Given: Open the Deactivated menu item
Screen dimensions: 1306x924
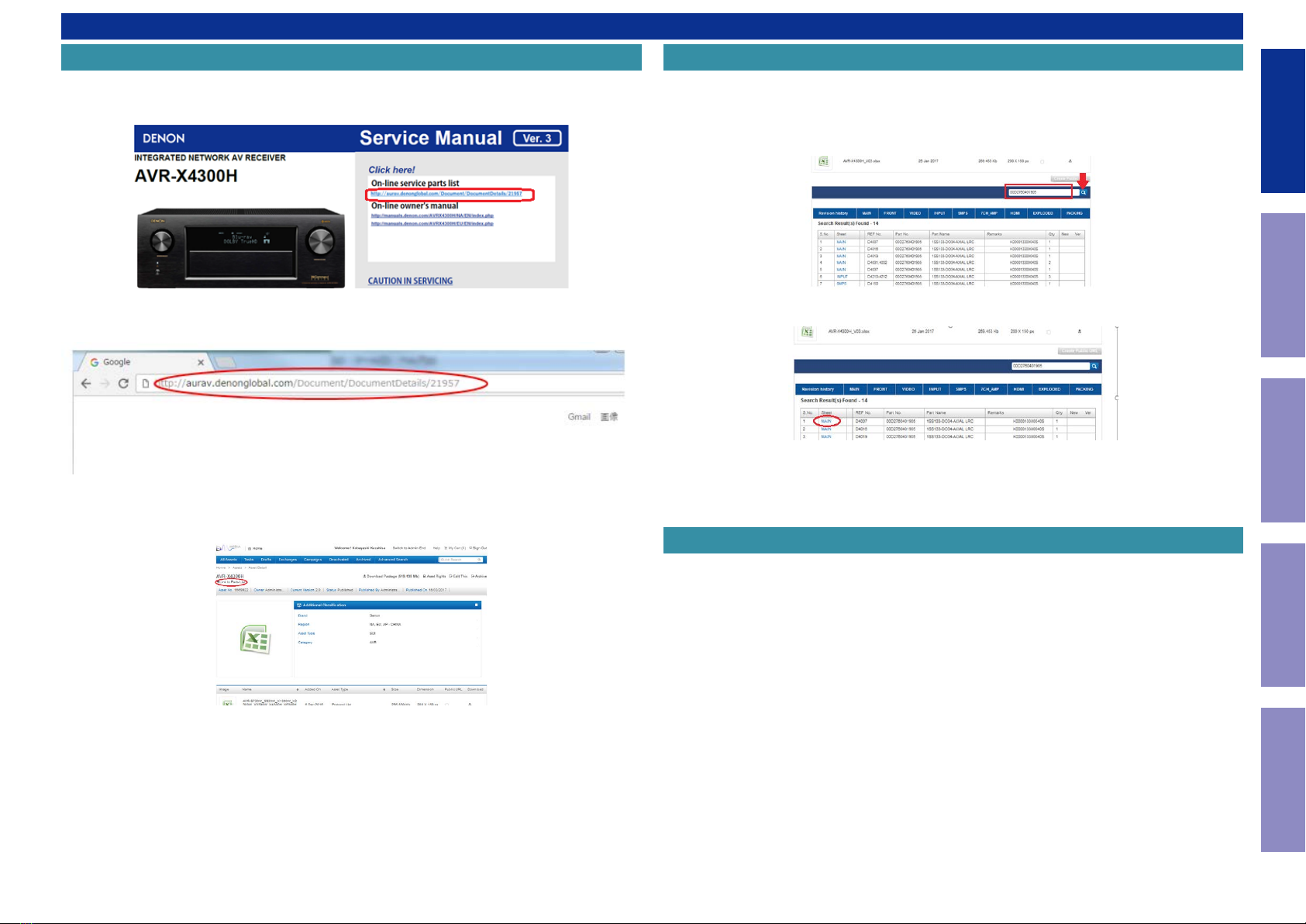Looking at the screenshot, I should click(339, 560).
